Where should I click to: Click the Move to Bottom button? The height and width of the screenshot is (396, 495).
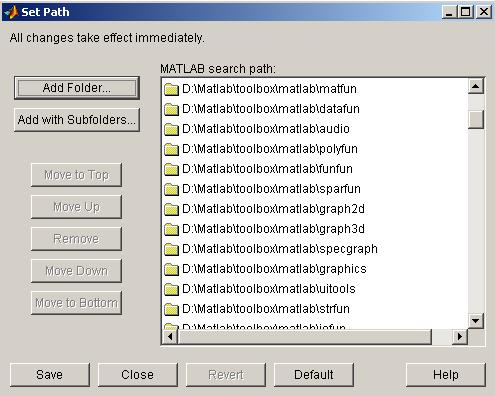click(x=76, y=303)
